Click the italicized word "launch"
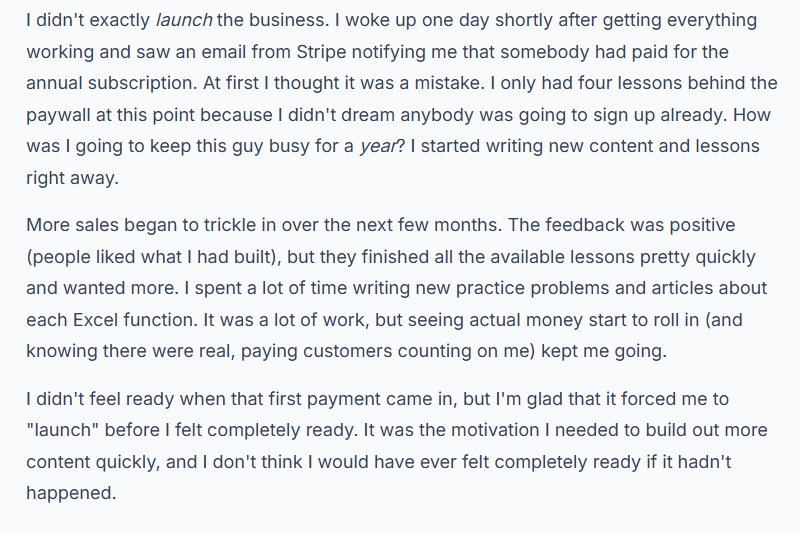800x533 pixels. point(184,20)
